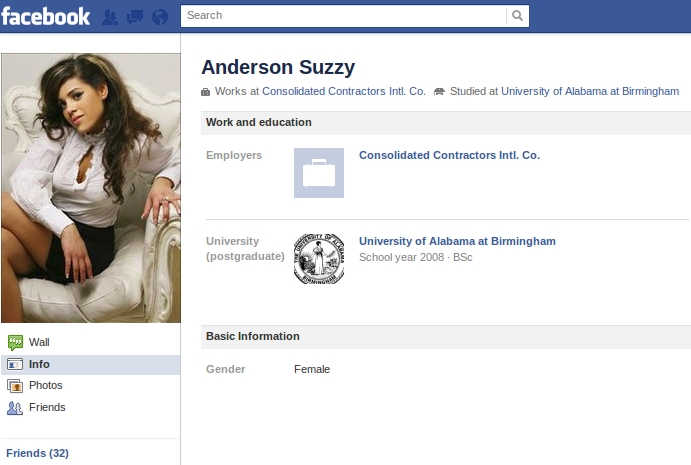The image size is (691, 465).
Task: Open University of Alabama link in header line
Action: pyautogui.click(x=590, y=91)
